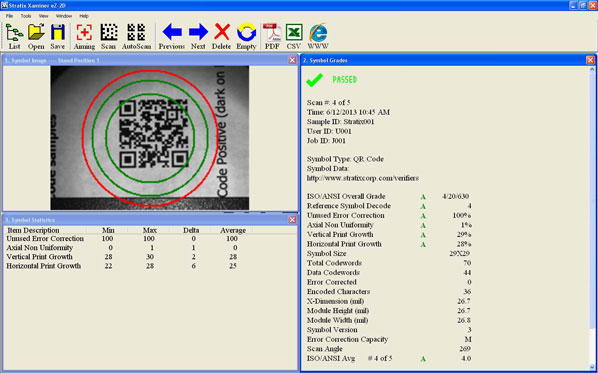Save with the floppy disk icon

(x=58, y=36)
